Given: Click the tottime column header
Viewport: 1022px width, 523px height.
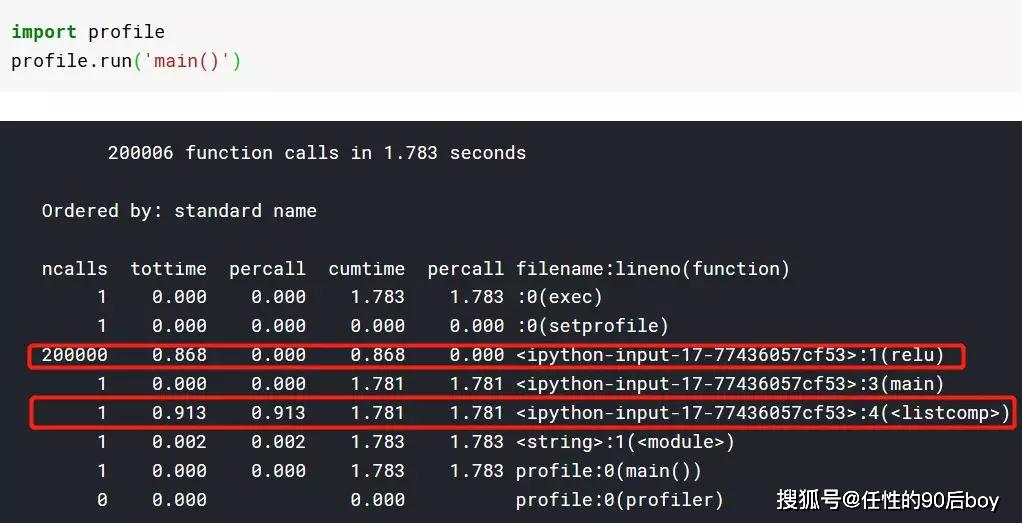Looking at the screenshot, I should coord(168,269).
